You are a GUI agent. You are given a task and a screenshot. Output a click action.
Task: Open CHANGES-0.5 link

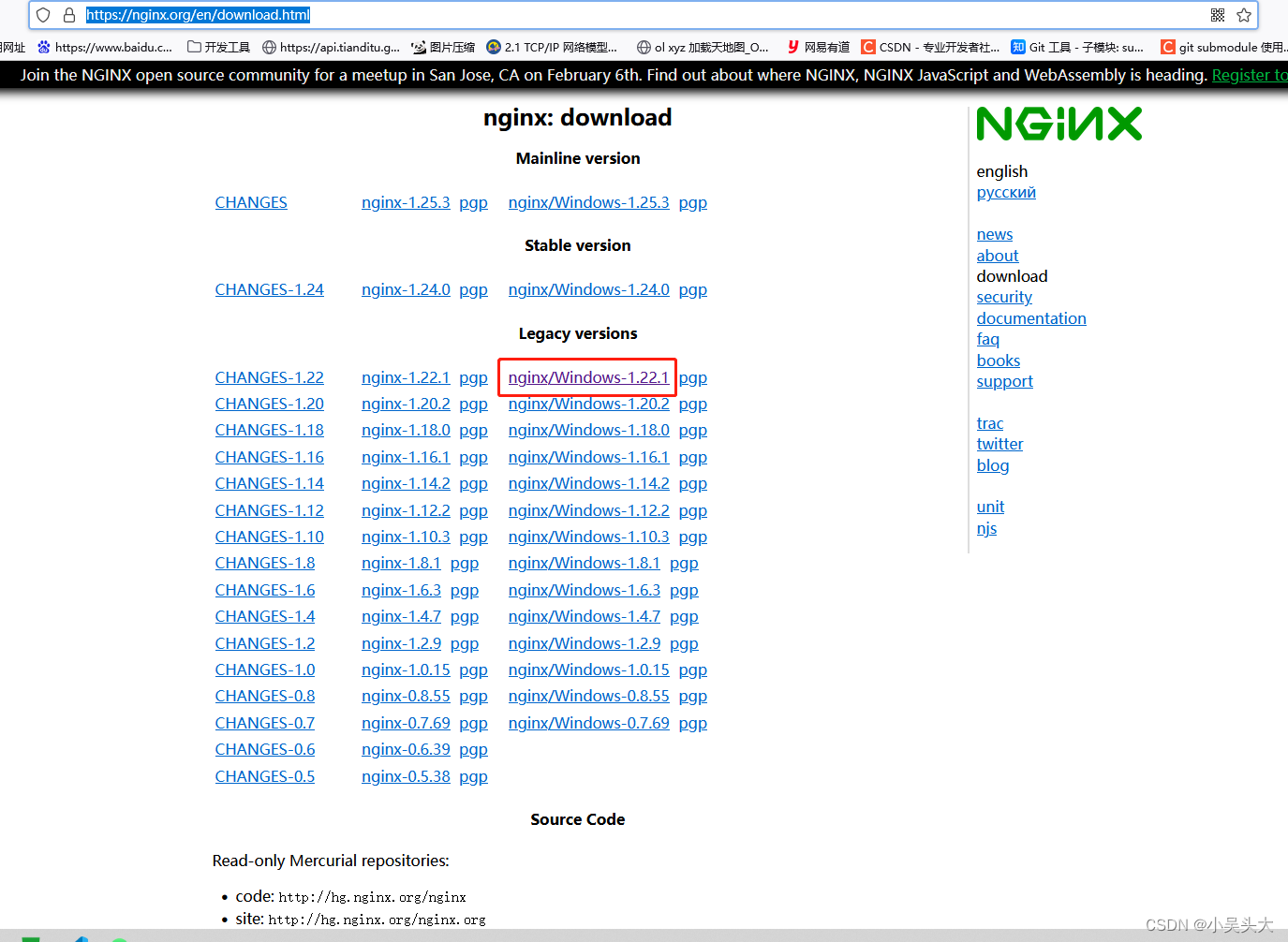click(265, 776)
